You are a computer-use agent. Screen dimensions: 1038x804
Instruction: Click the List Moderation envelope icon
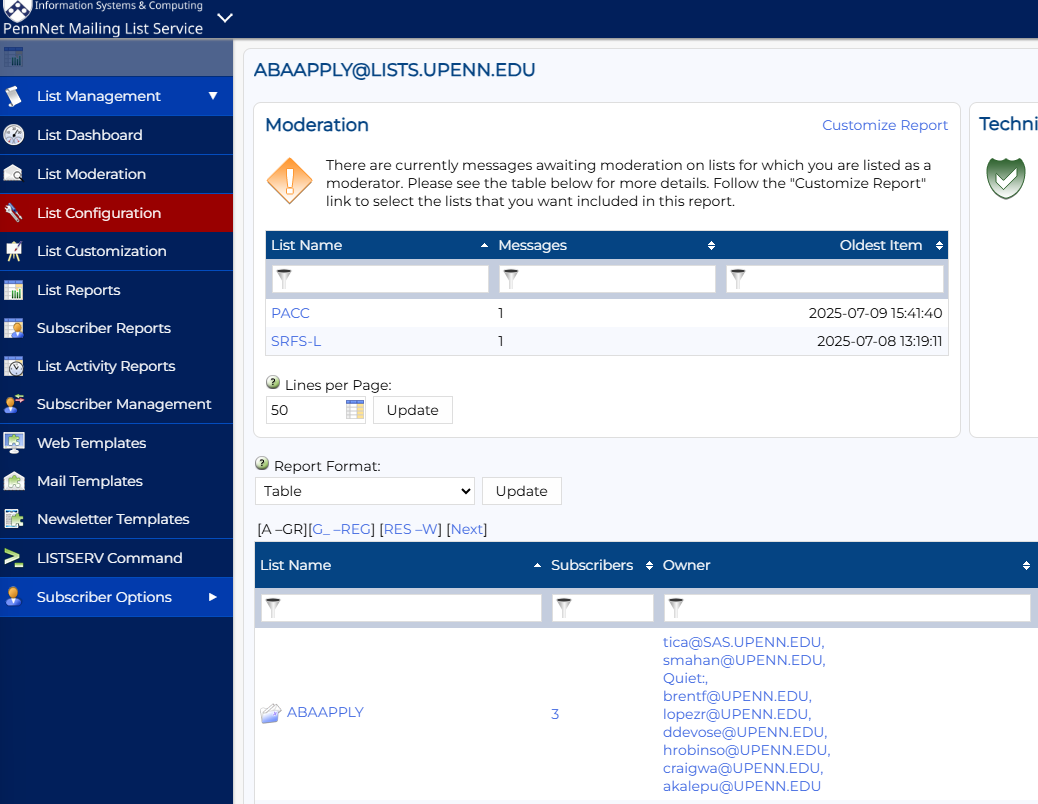[x=14, y=174]
